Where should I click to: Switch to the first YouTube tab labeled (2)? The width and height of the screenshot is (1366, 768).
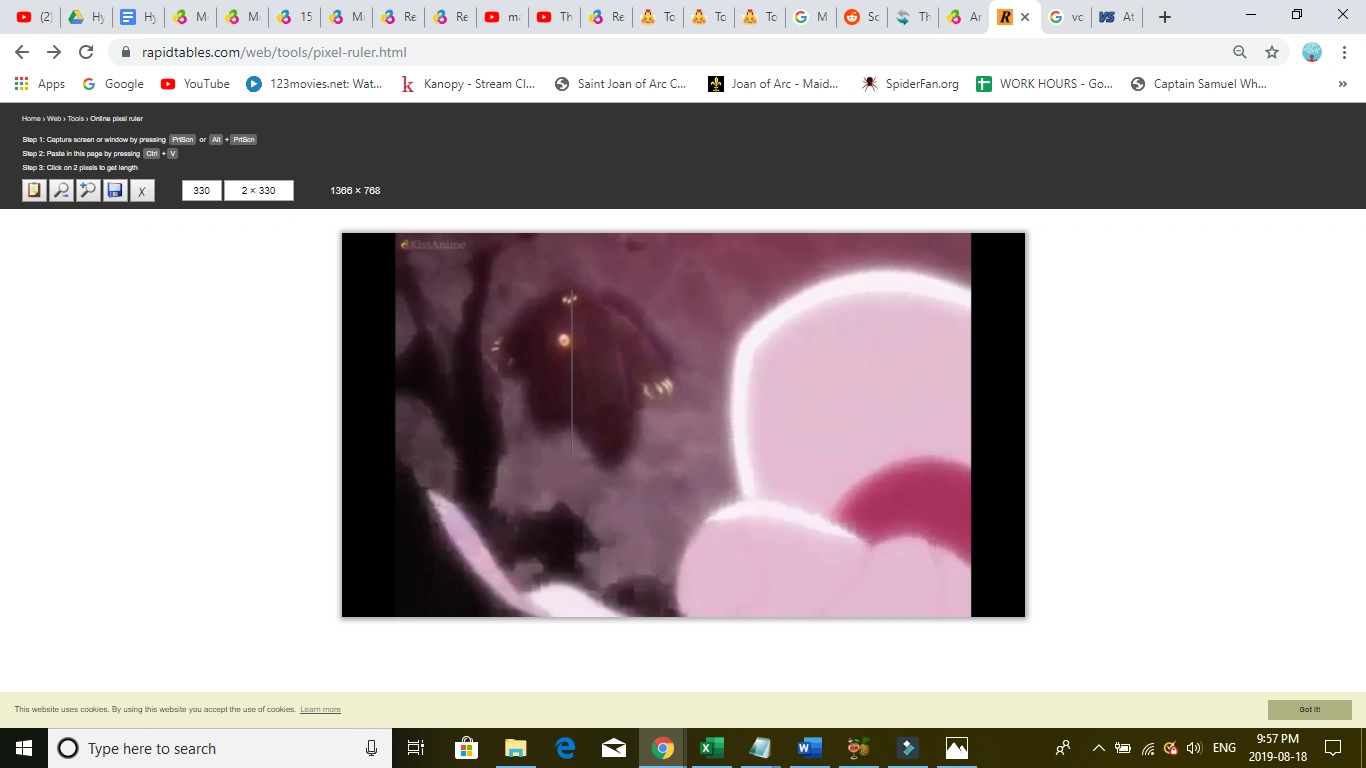click(35, 17)
